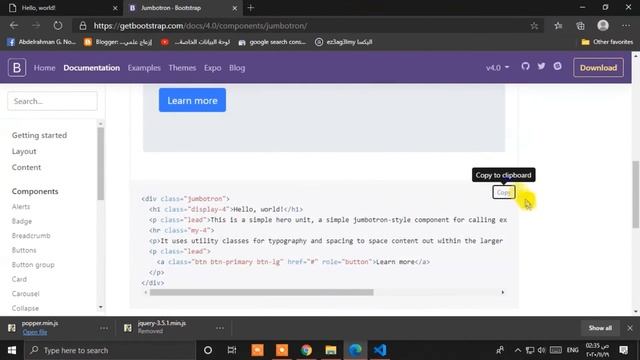Open Bootstrap GitHub icon link
The width and height of the screenshot is (640, 360).
[525, 67]
